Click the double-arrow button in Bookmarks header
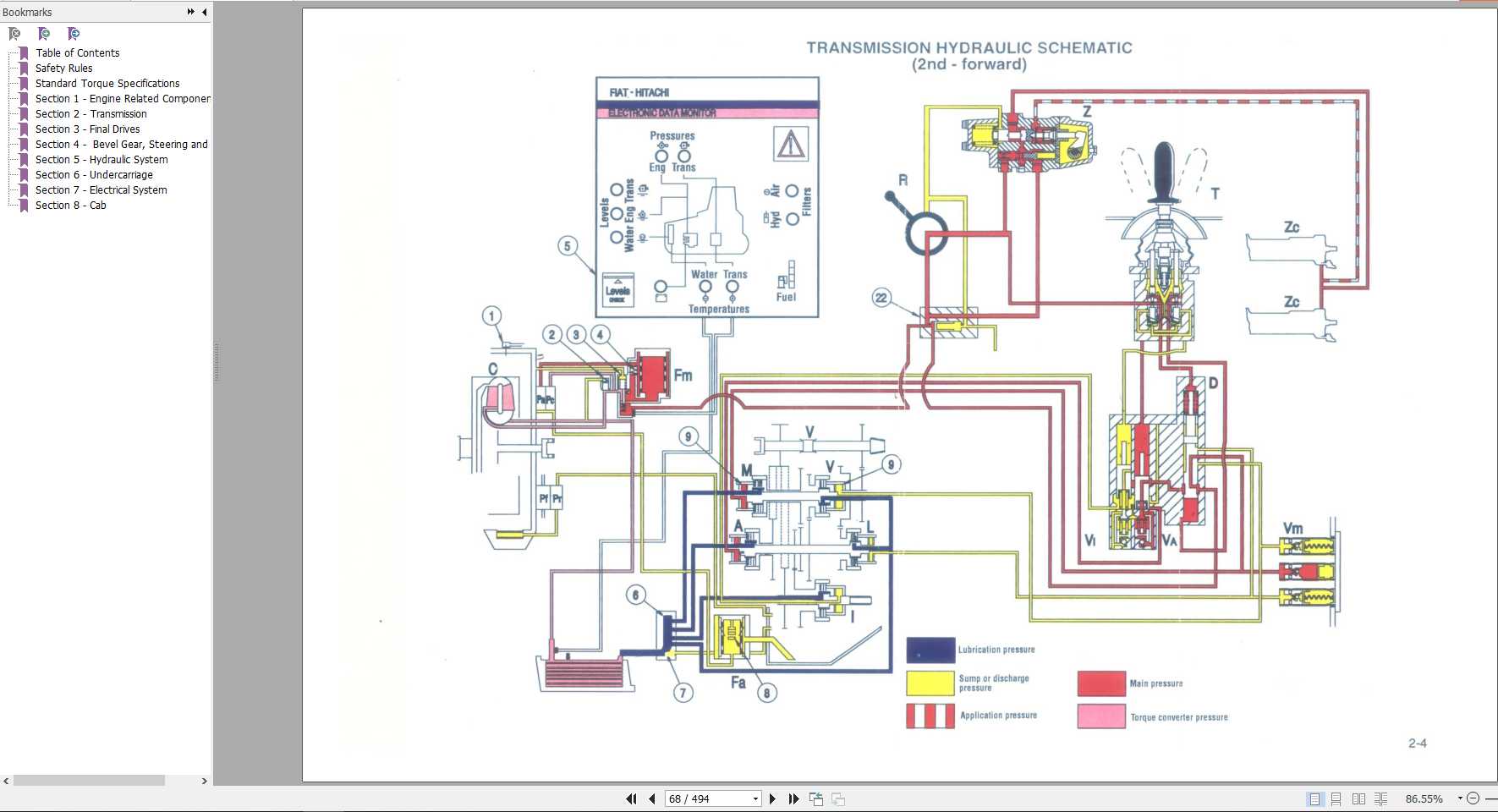 (x=190, y=12)
